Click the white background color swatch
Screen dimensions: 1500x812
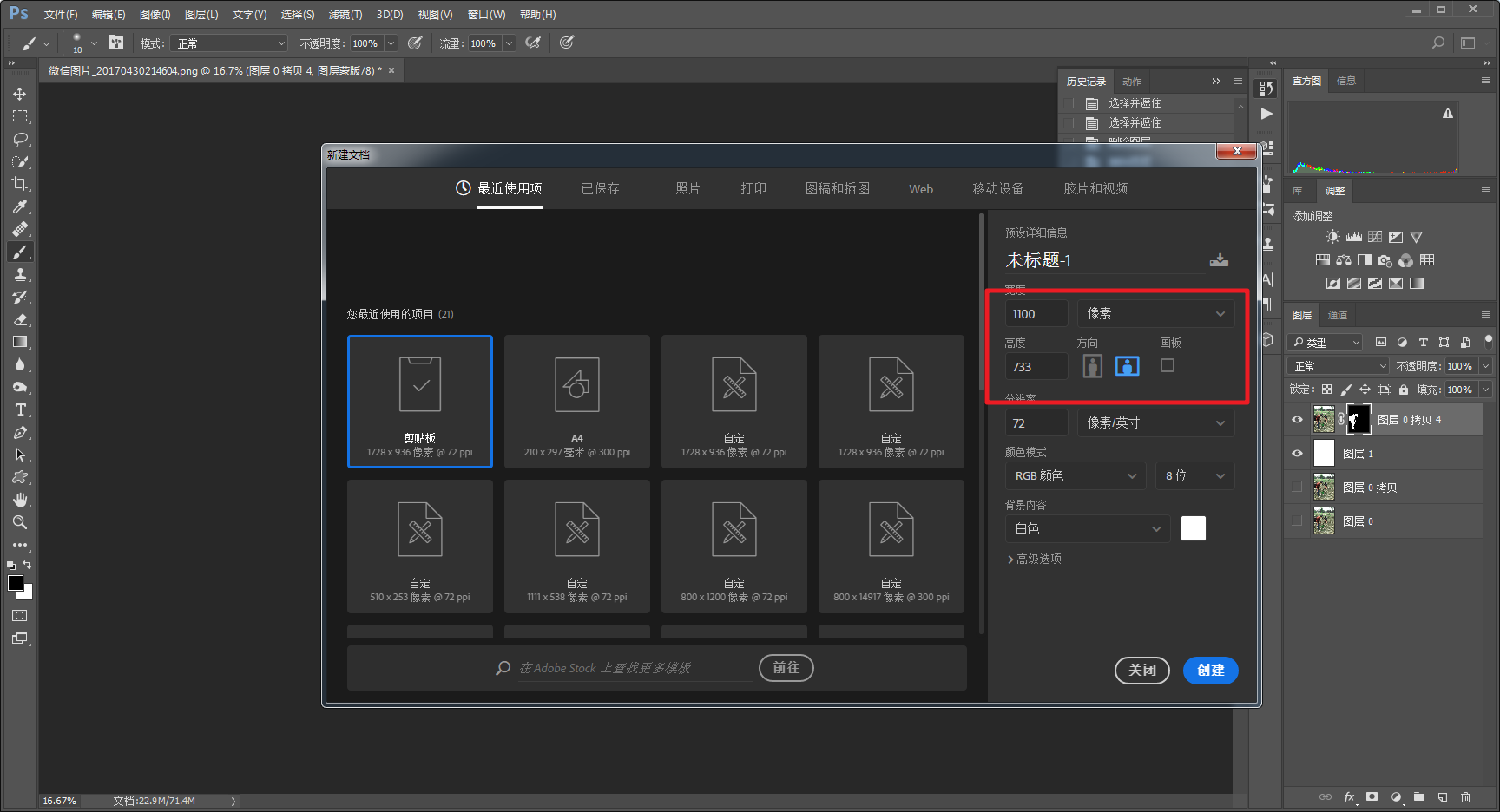[x=1194, y=528]
